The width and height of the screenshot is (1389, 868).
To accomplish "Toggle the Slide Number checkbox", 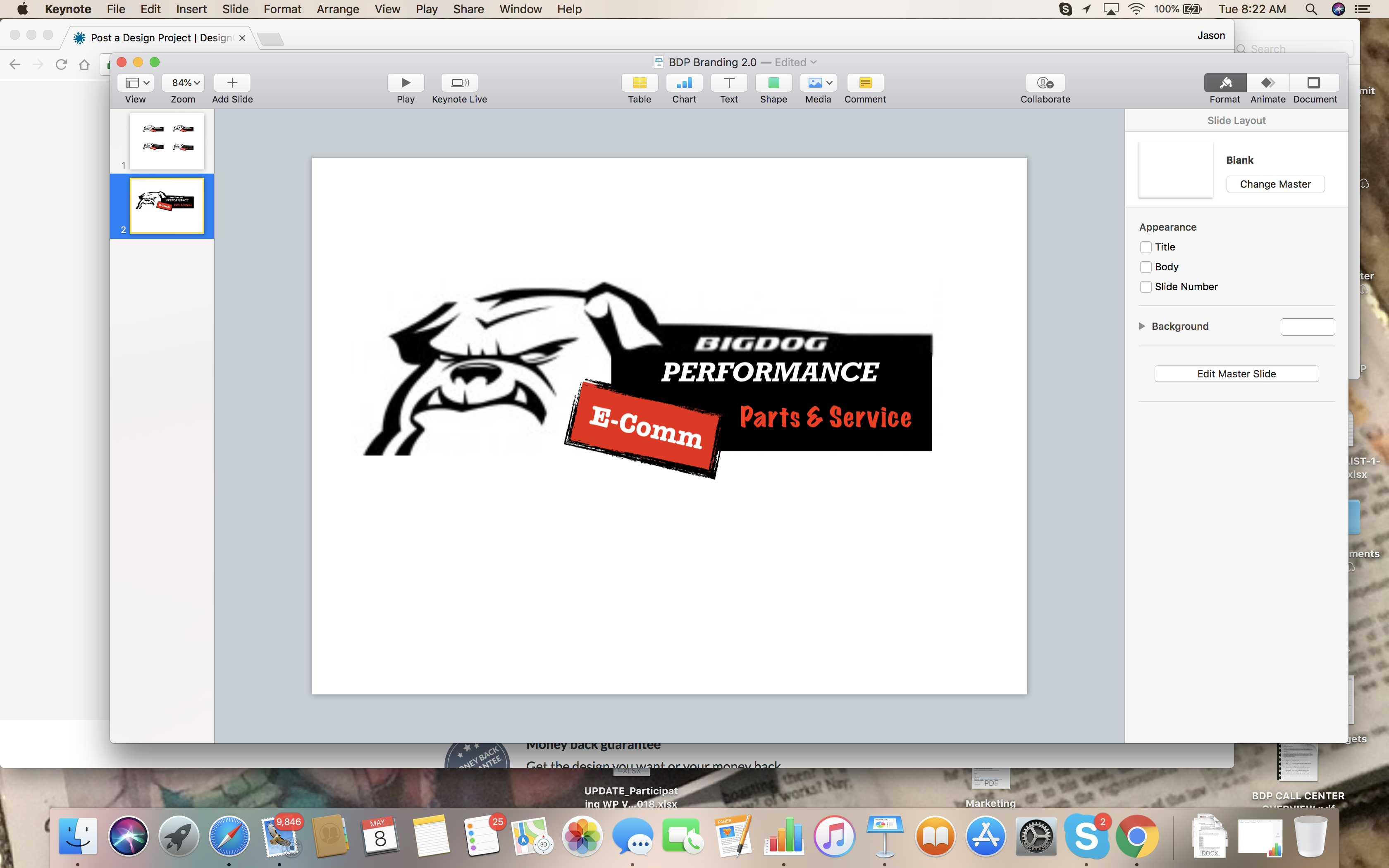I will click(1146, 286).
